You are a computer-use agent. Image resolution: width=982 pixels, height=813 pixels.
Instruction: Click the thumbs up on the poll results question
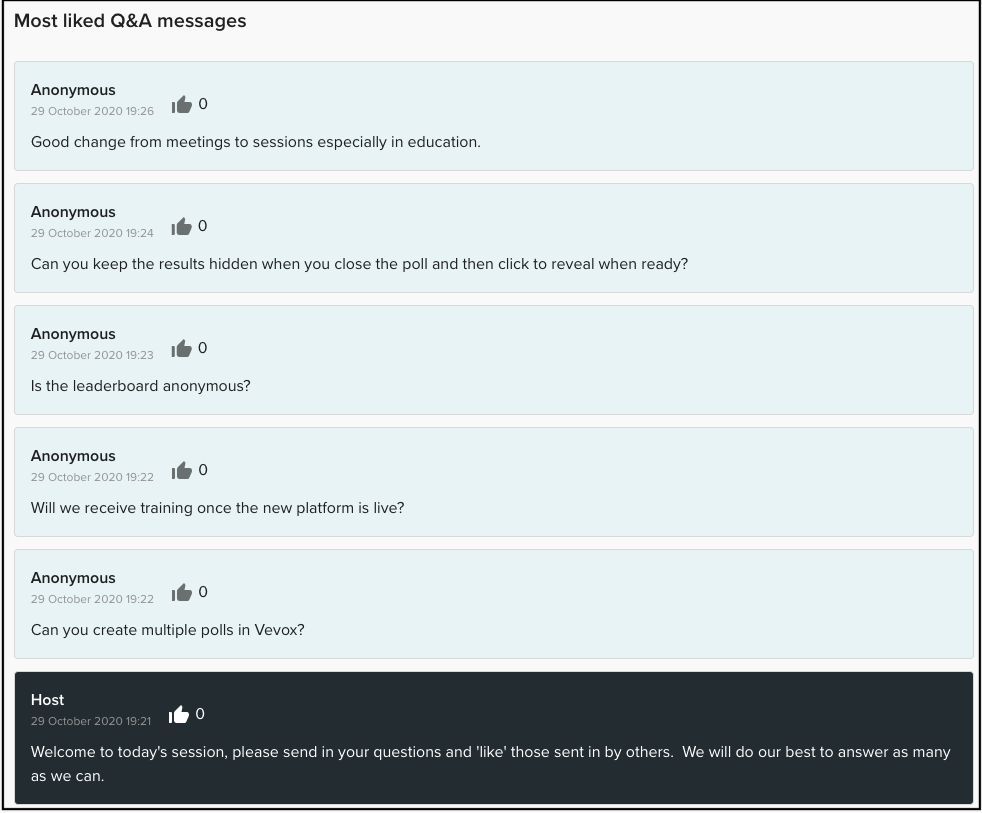[x=181, y=225]
